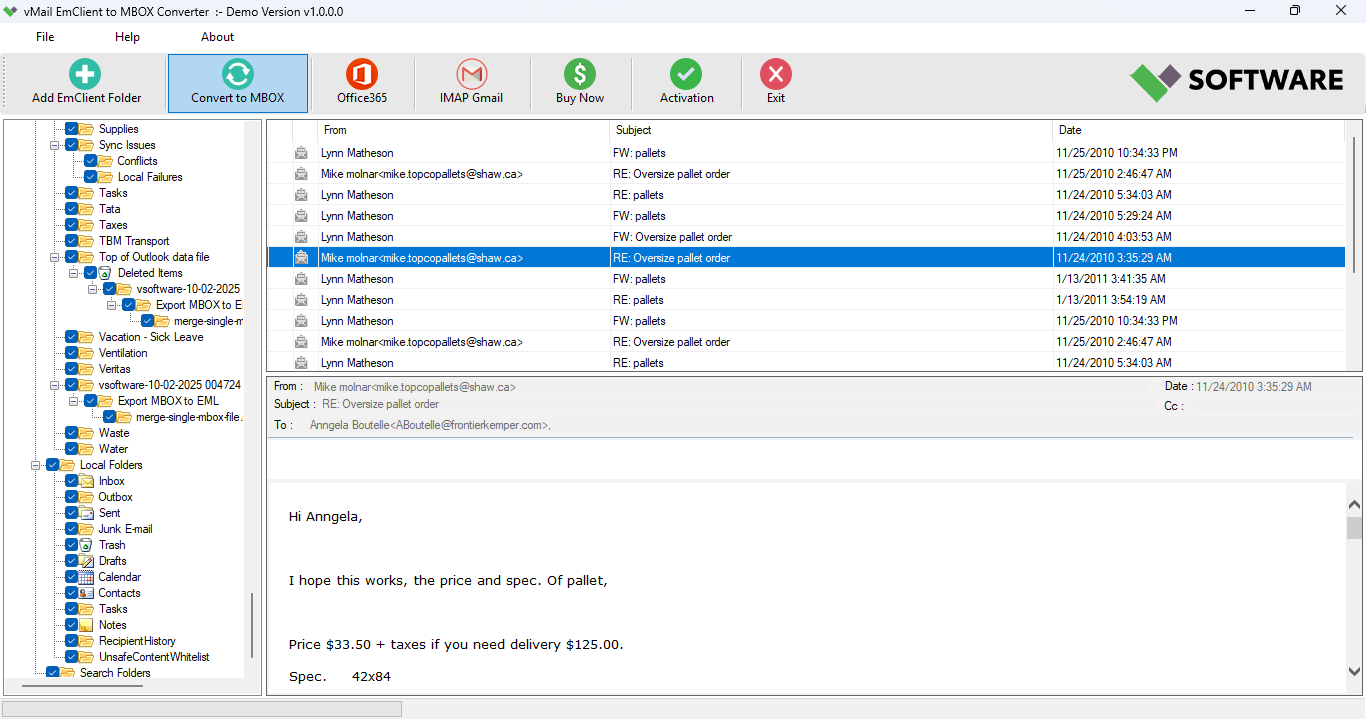Toggle the Junk E-mail checkbox
Image resolution: width=1366 pixels, height=720 pixels.
(x=72, y=529)
